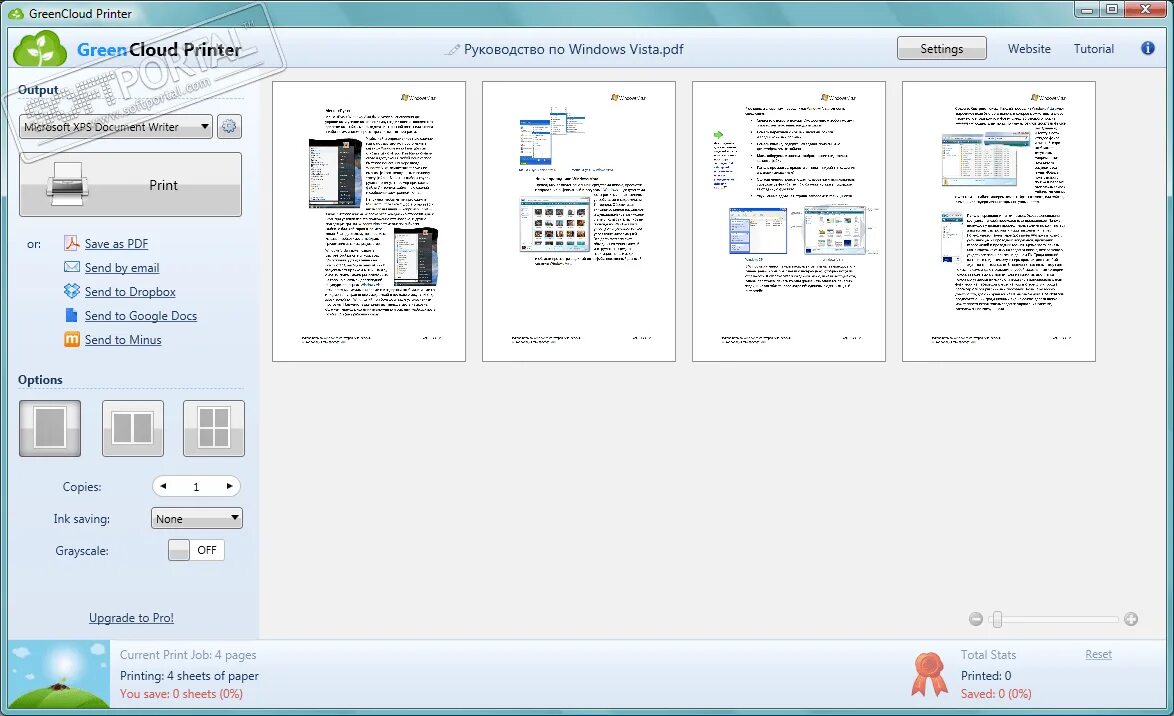Click the zoom slider handle
The height and width of the screenshot is (716, 1174).
pyautogui.click(x=997, y=619)
